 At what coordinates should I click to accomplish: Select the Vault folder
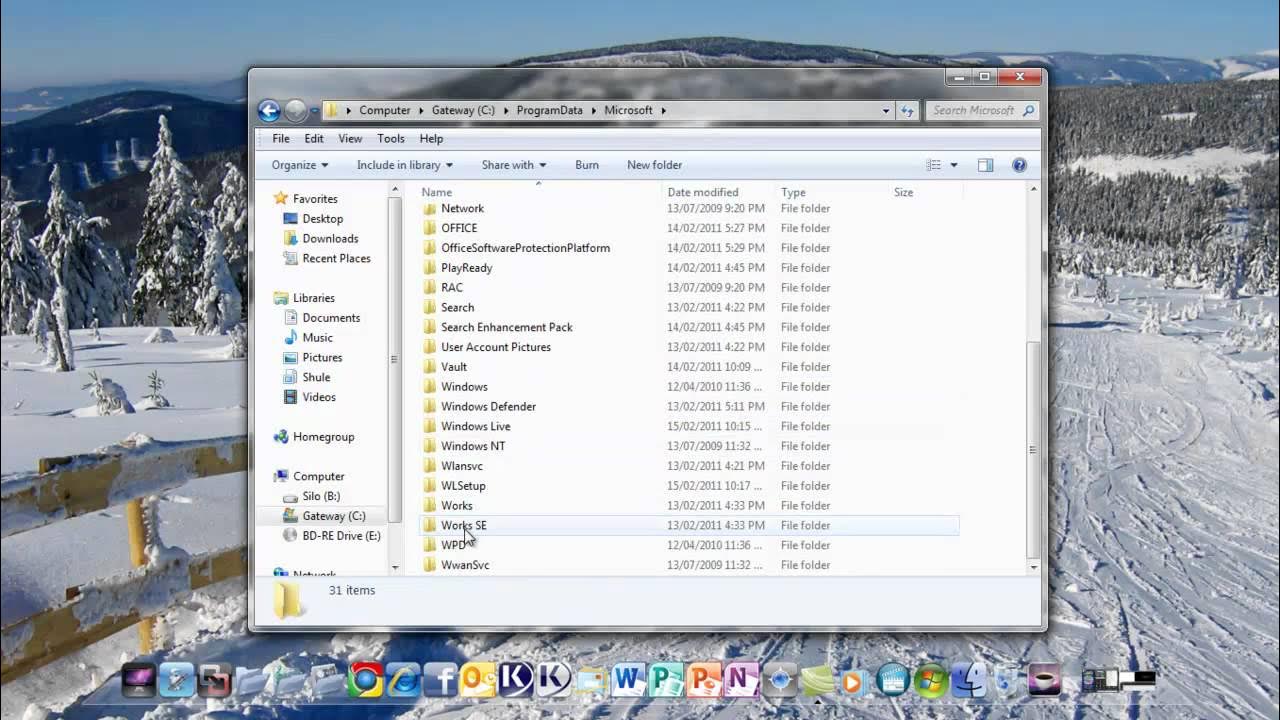[x=454, y=367]
